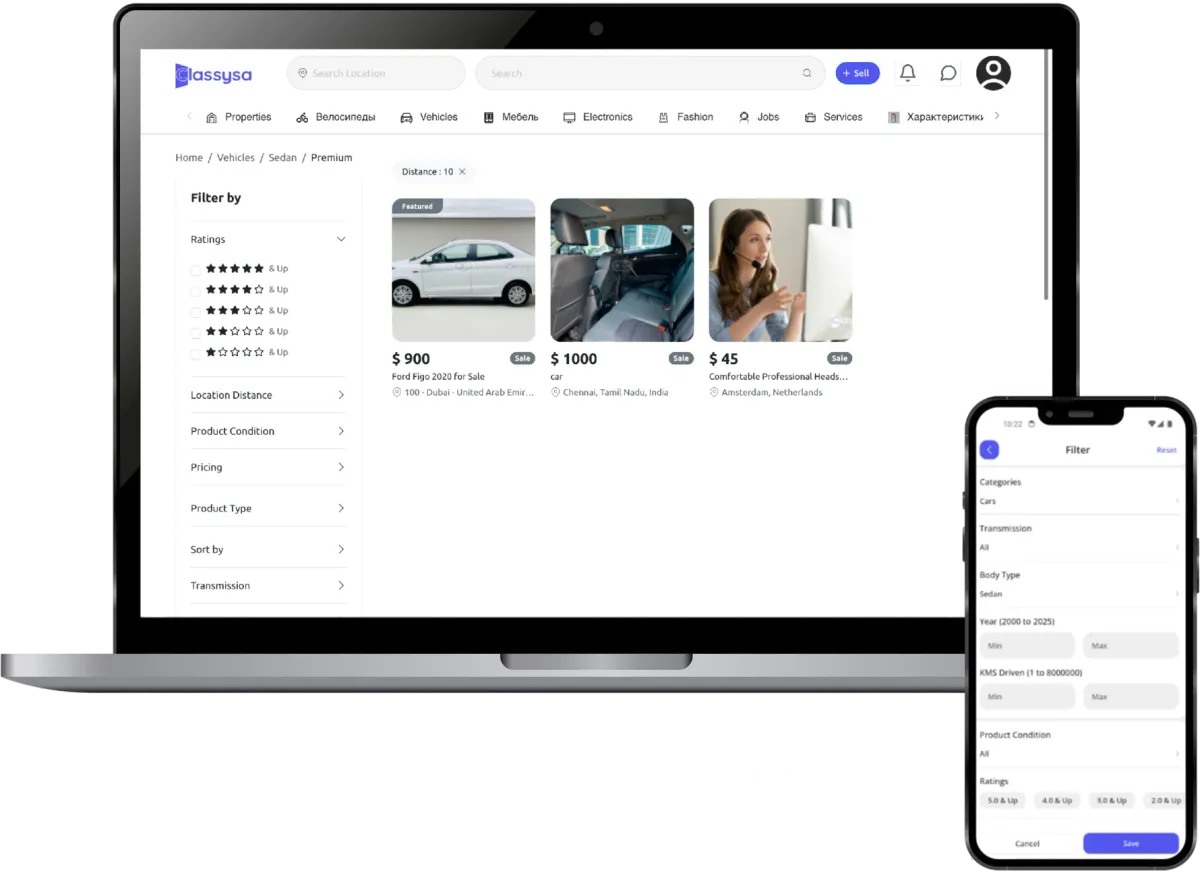Open the chat messages icon

[x=948, y=73]
